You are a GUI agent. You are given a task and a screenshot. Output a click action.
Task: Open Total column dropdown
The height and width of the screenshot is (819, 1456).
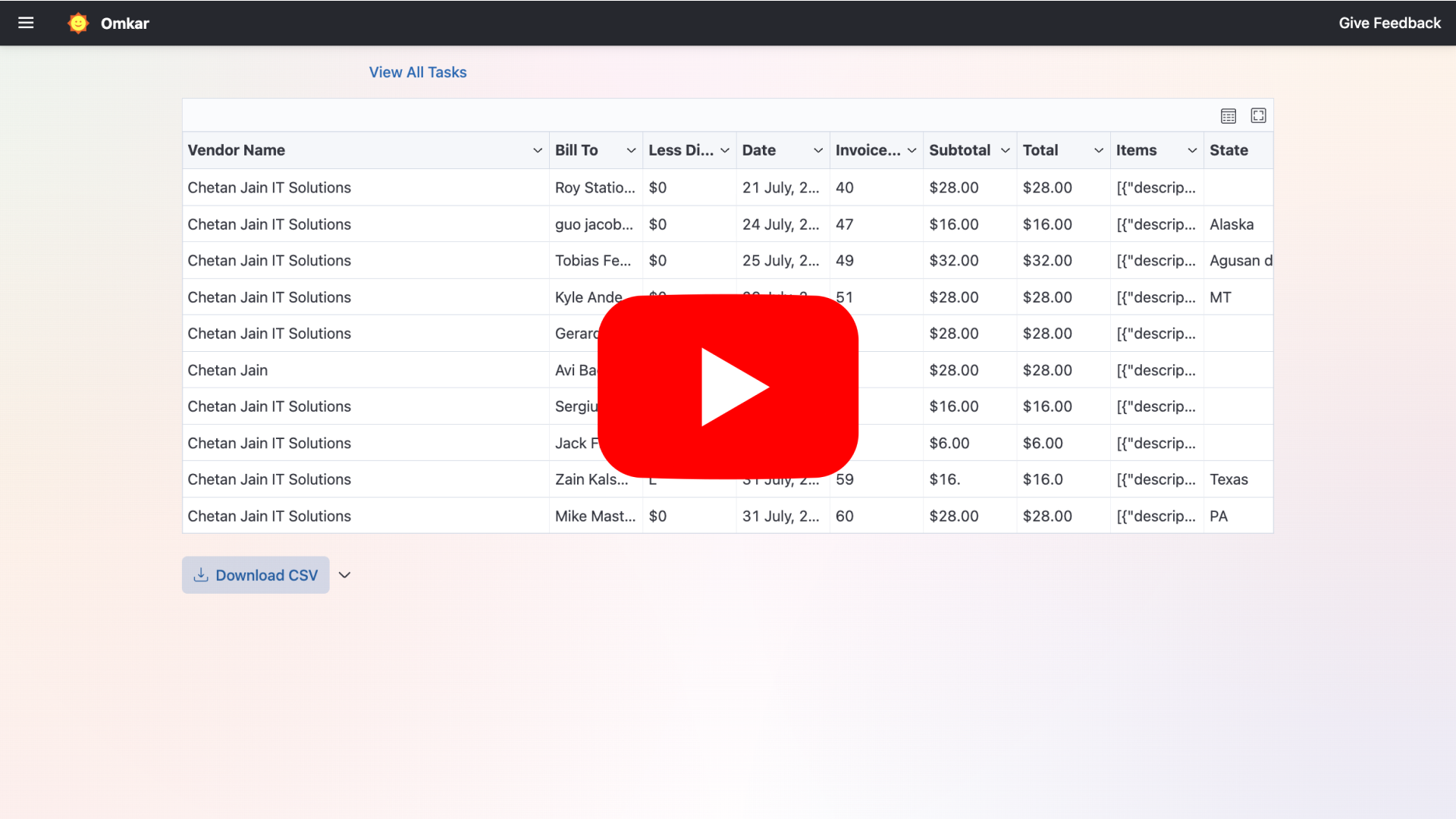[x=1099, y=150]
